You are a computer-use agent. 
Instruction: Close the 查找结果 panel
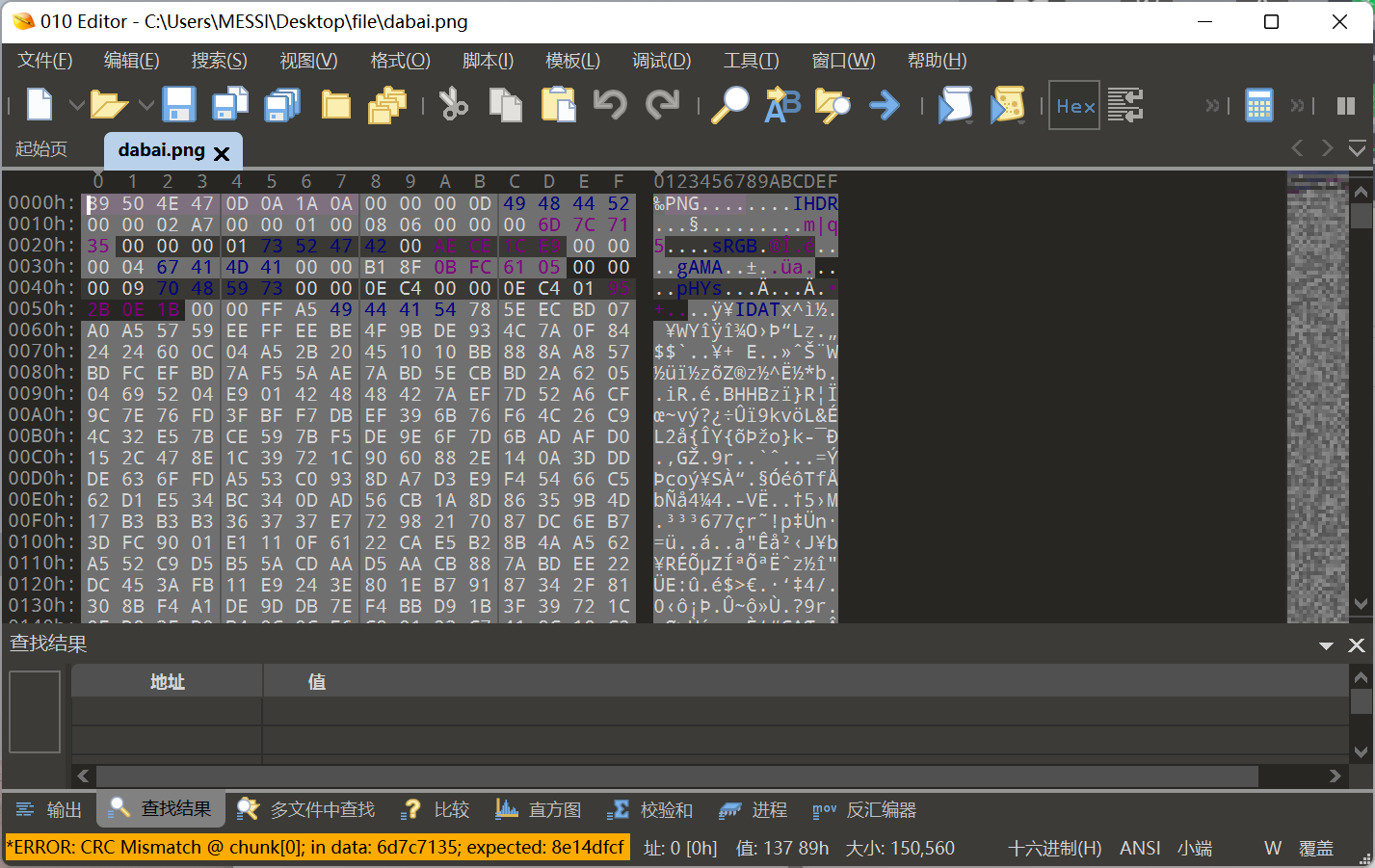[1357, 645]
